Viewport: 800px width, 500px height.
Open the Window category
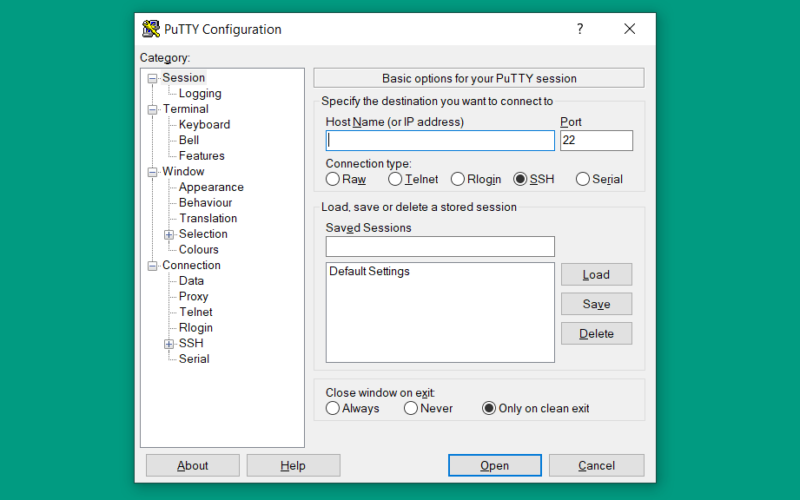click(x=183, y=171)
